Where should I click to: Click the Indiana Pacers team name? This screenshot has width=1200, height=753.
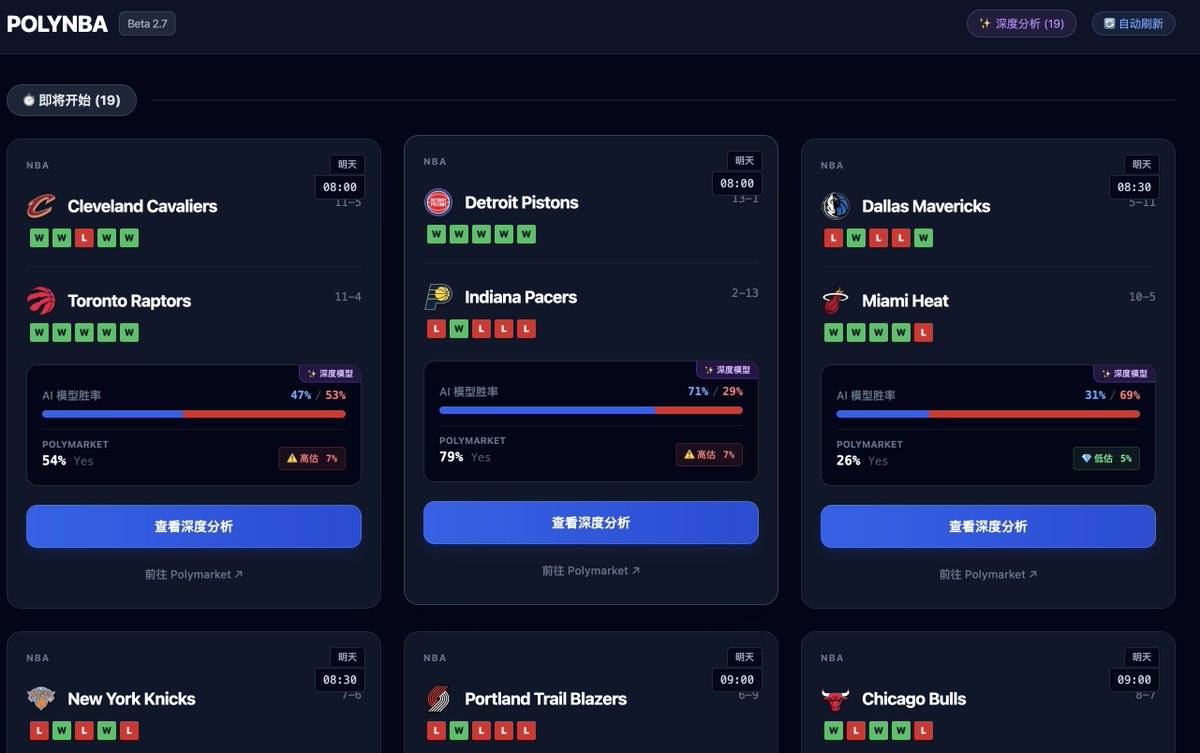pos(521,297)
